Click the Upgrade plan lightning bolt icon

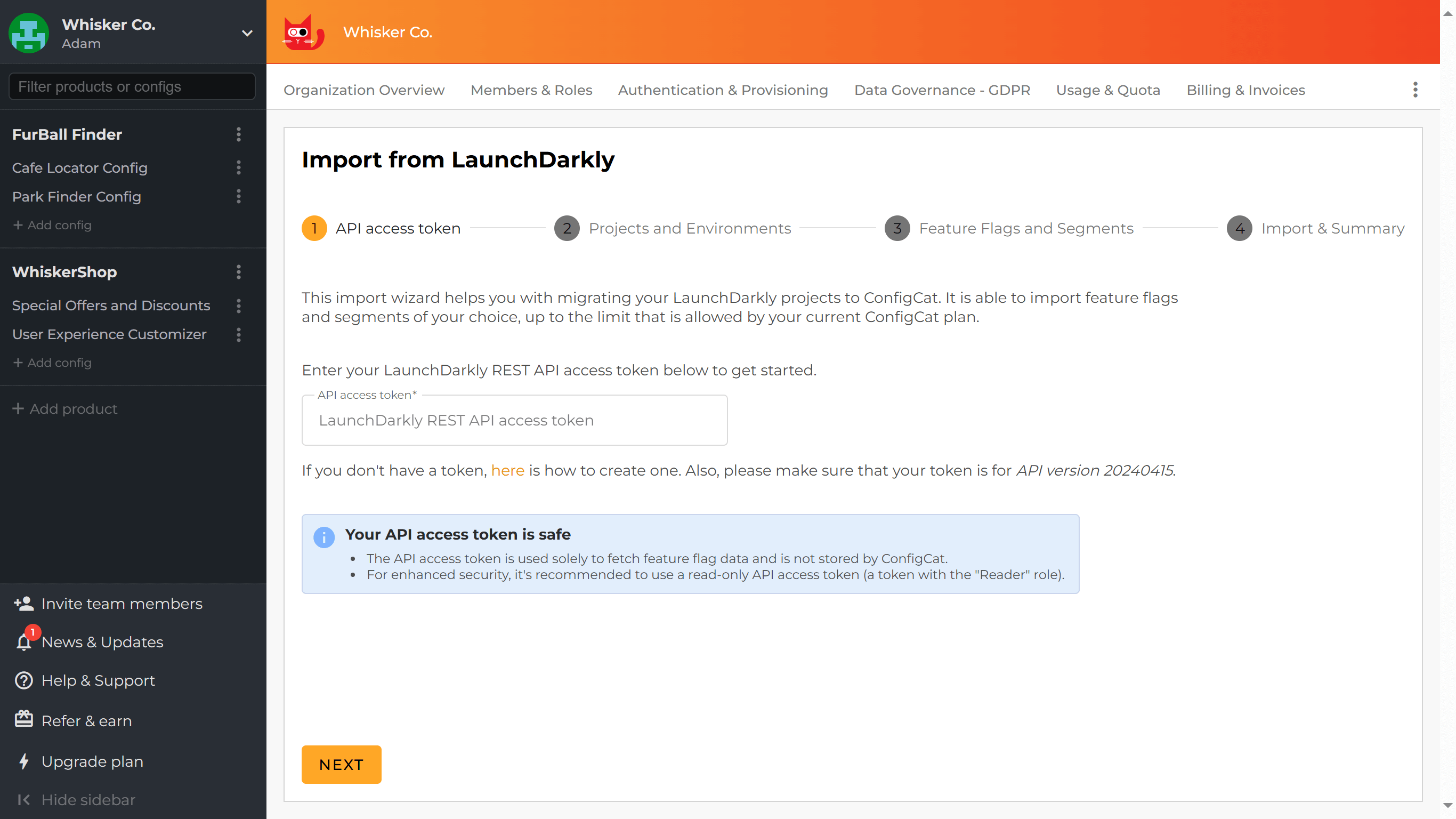click(23, 761)
